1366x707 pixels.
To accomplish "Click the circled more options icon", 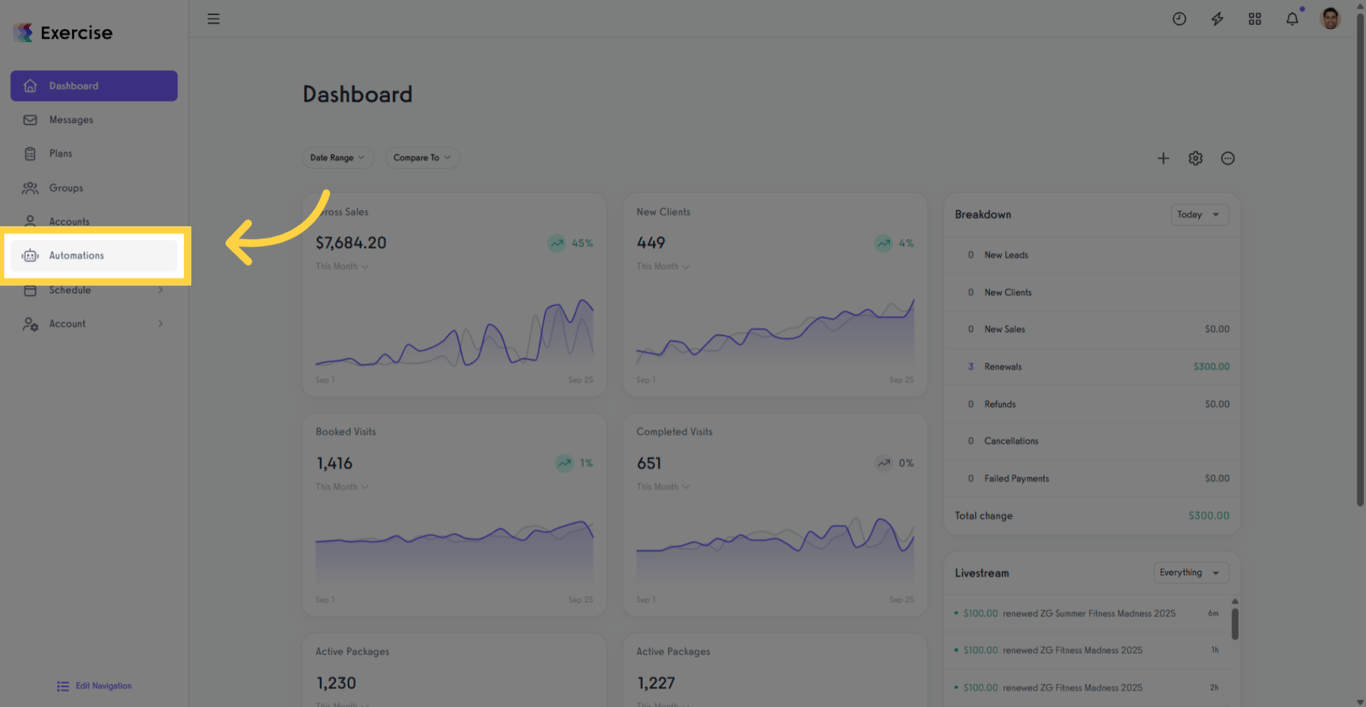I will pos(1228,158).
